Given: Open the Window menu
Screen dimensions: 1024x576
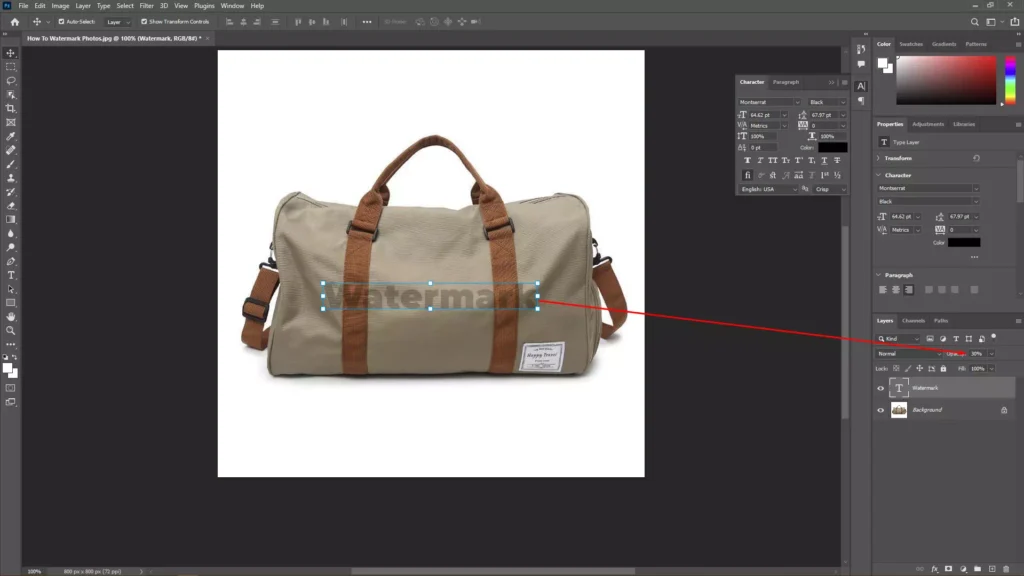Looking at the screenshot, I should pos(232,6).
